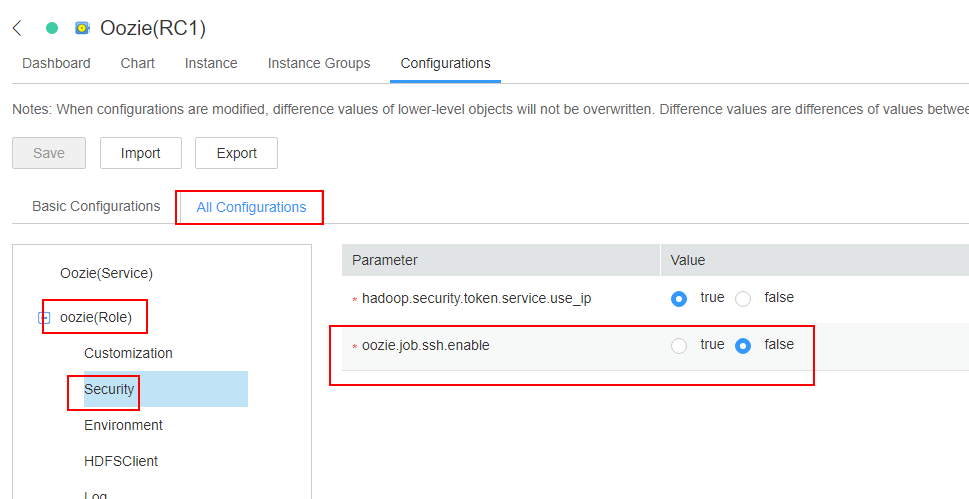Open Customization under oozie(Role)

click(x=129, y=353)
